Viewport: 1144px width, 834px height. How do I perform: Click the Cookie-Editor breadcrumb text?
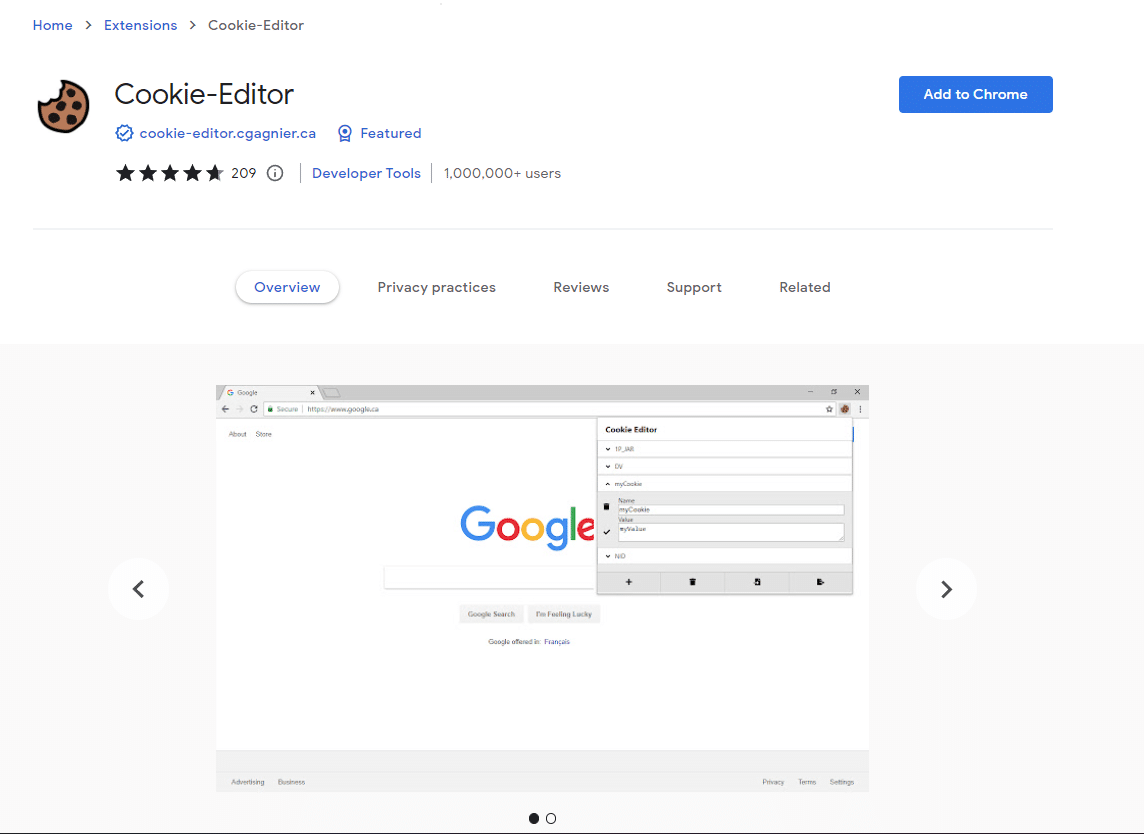255,25
